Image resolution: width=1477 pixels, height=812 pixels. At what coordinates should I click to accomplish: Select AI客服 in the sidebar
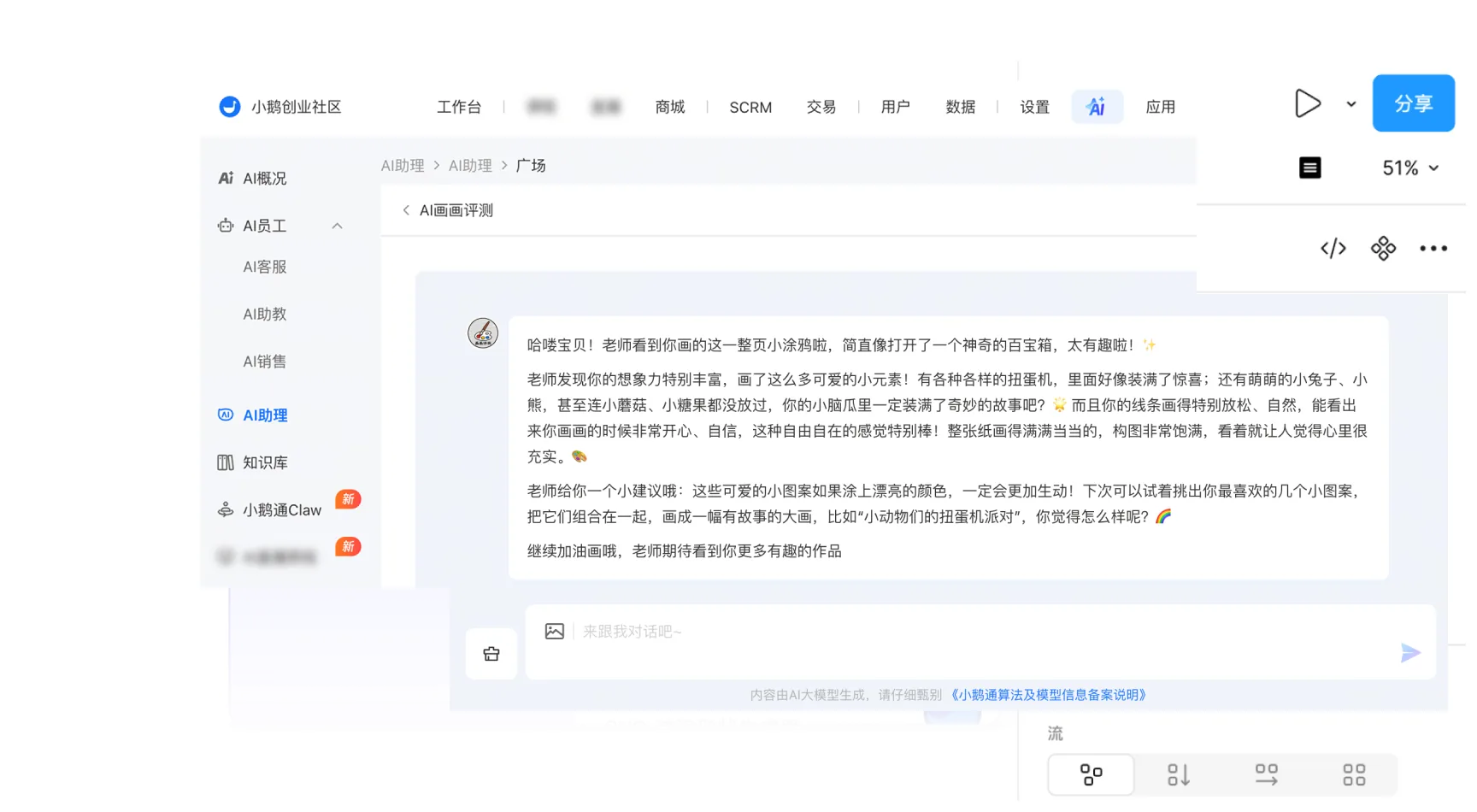(x=265, y=268)
